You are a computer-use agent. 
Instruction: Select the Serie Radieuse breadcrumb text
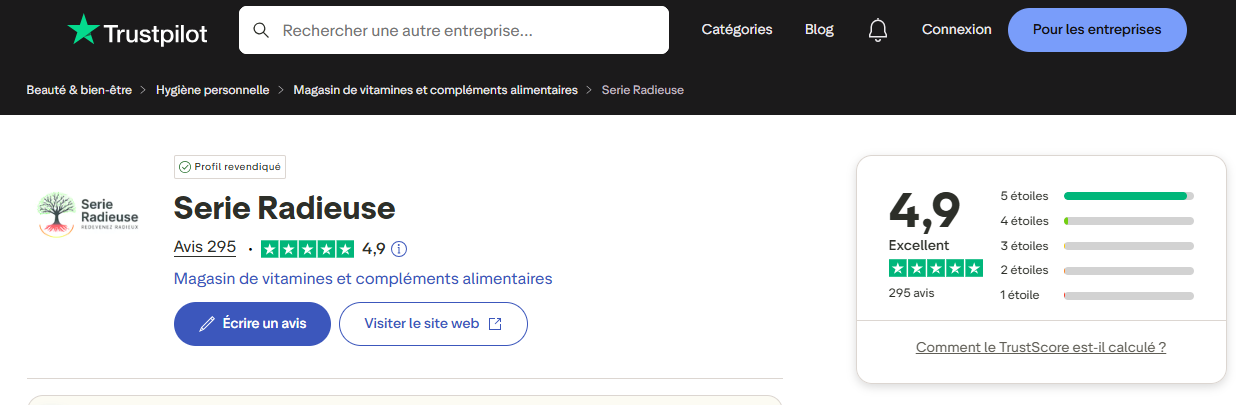pos(643,90)
